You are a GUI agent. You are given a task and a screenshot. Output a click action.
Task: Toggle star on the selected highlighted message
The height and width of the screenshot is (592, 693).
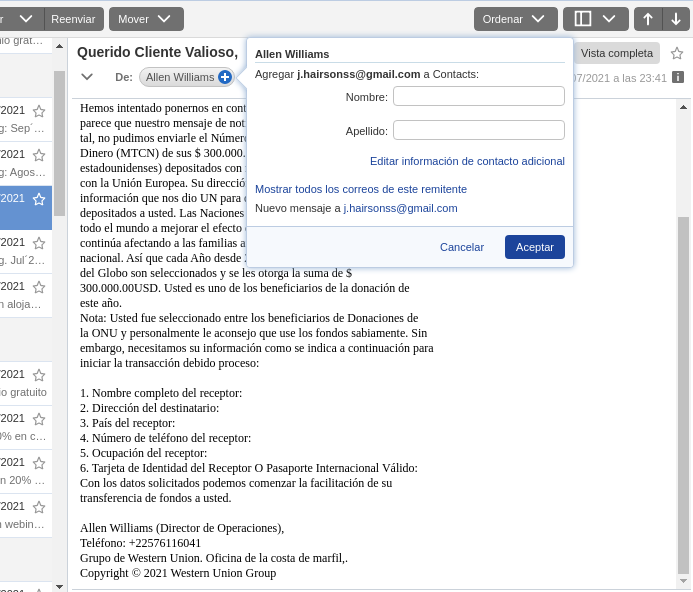click(x=39, y=199)
